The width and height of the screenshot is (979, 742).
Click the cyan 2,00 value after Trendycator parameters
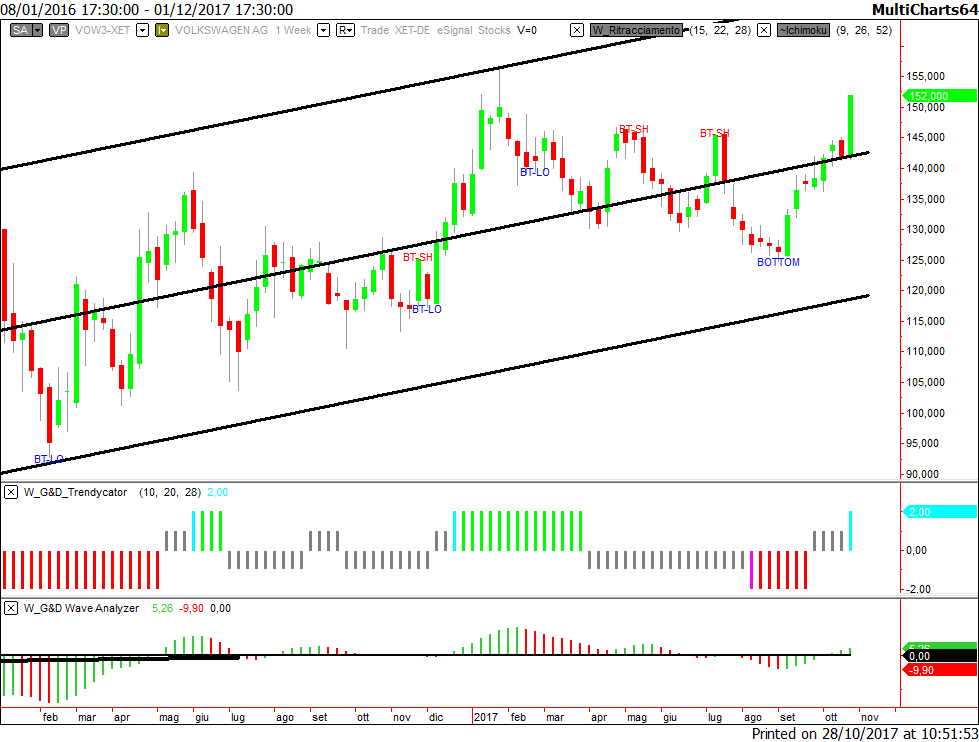pyautogui.click(x=217, y=492)
